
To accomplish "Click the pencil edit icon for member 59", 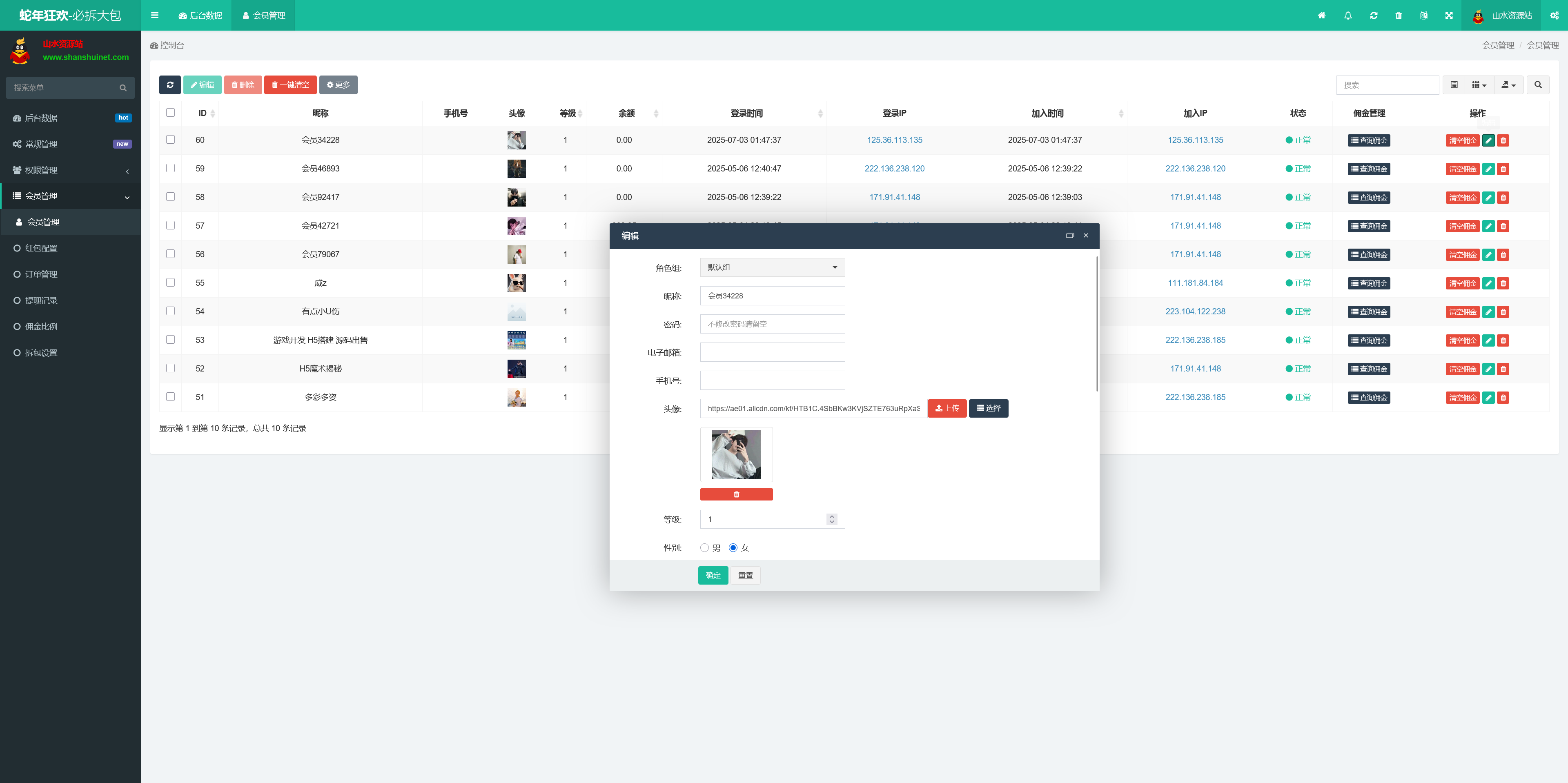I will point(1488,169).
